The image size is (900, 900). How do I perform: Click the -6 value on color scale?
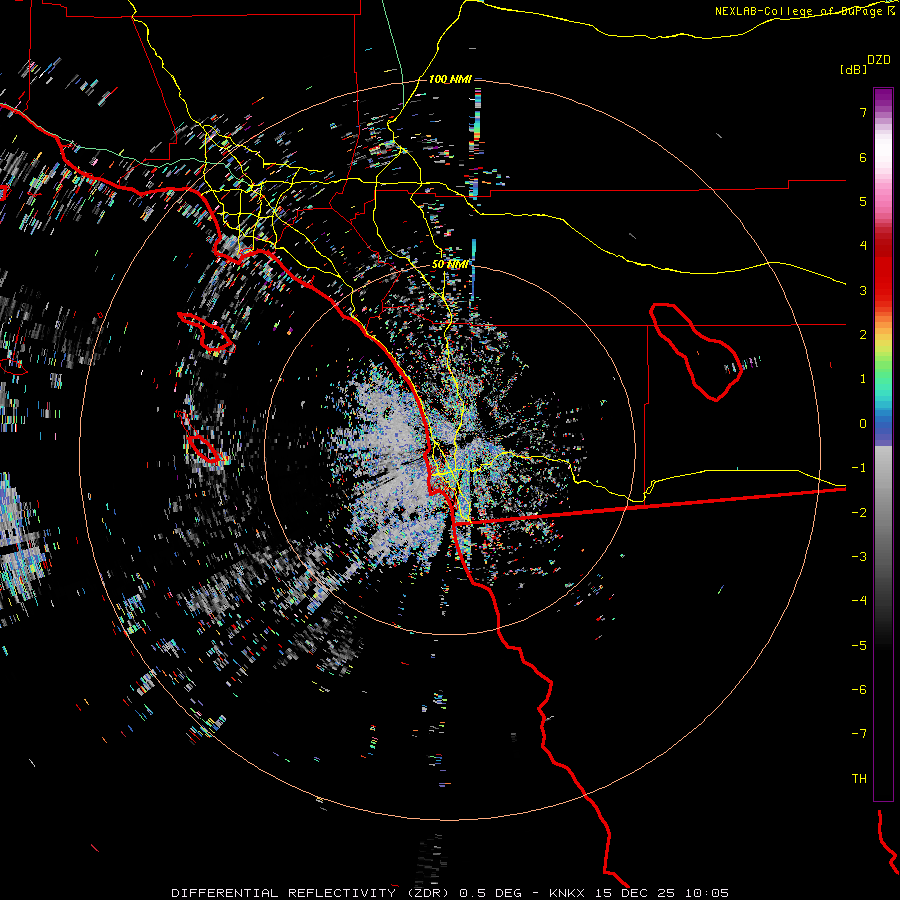point(859,690)
